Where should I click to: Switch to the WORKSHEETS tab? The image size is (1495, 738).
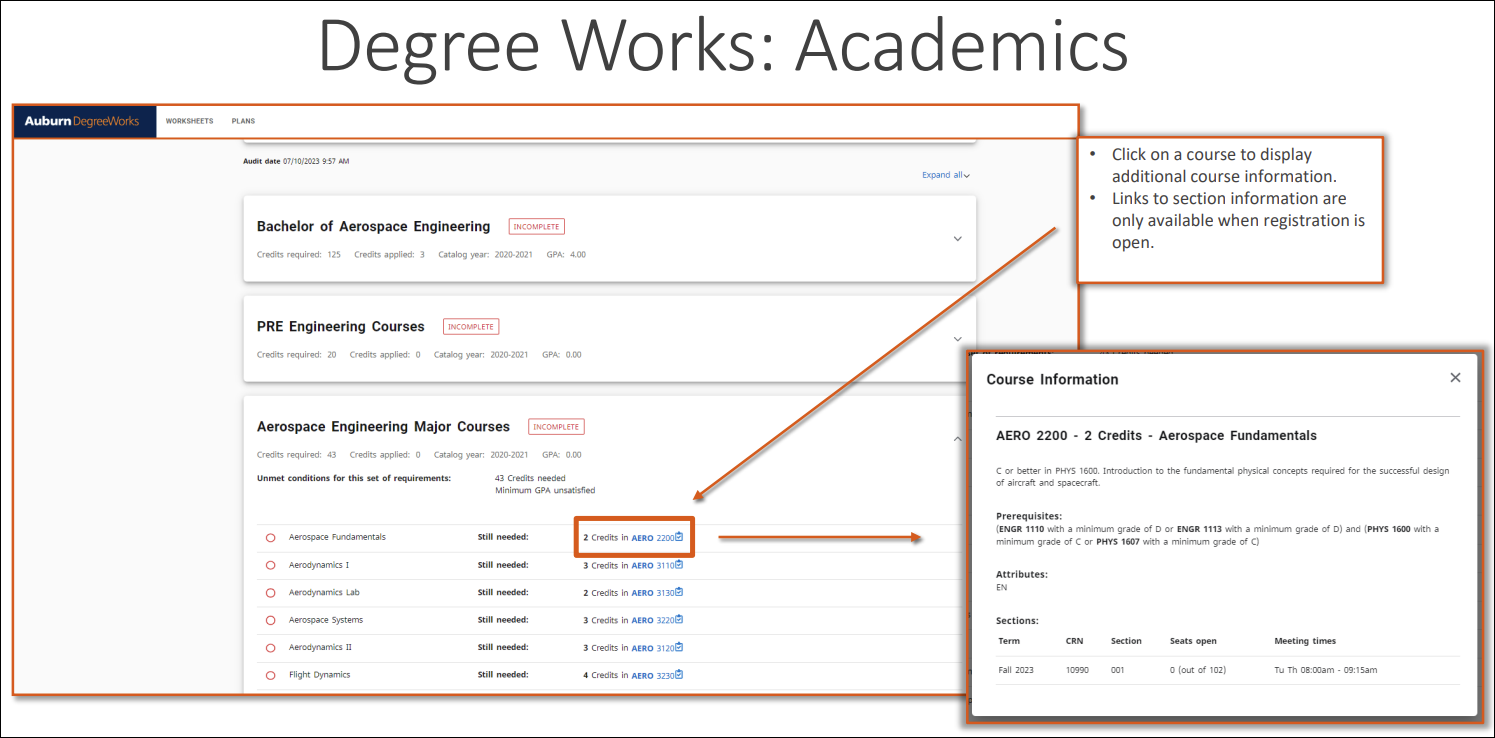coord(189,120)
